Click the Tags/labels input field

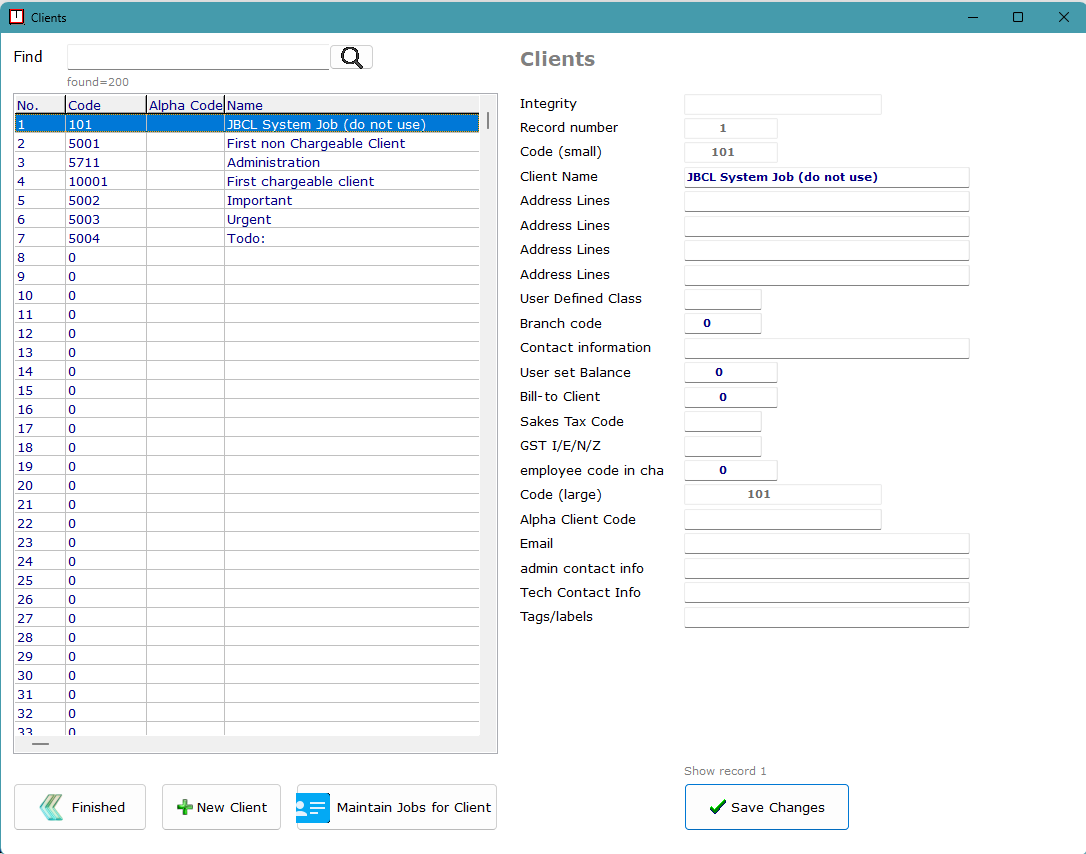(x=826, y=617)
